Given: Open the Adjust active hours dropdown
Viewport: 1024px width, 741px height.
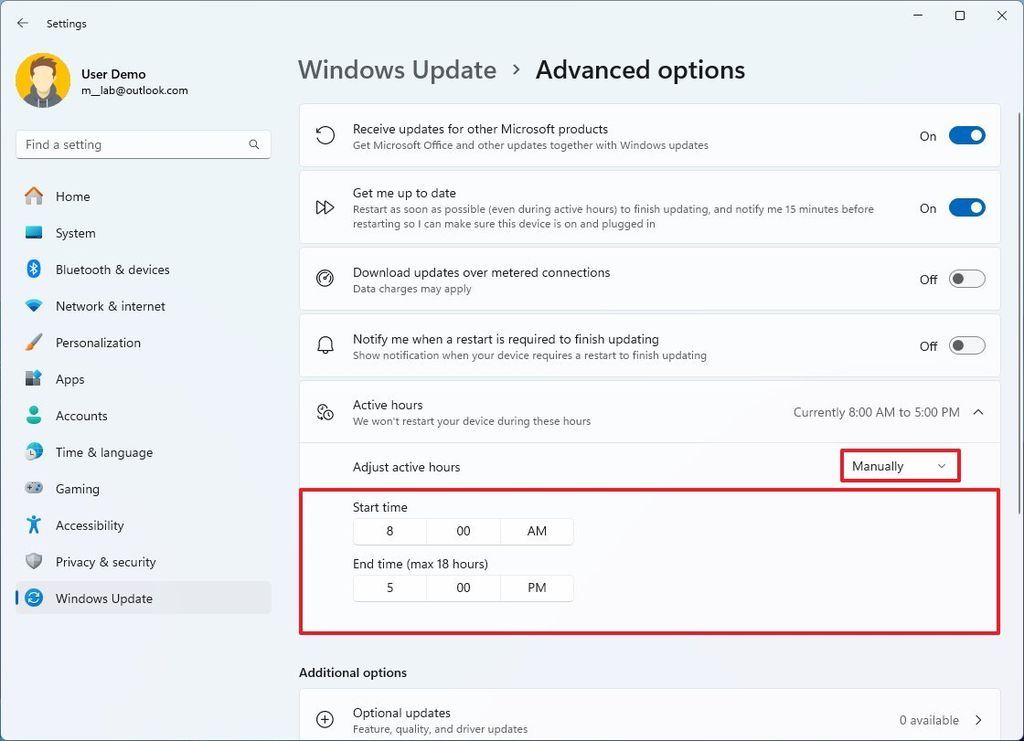Looking at the screenshot, I should 898,465.
